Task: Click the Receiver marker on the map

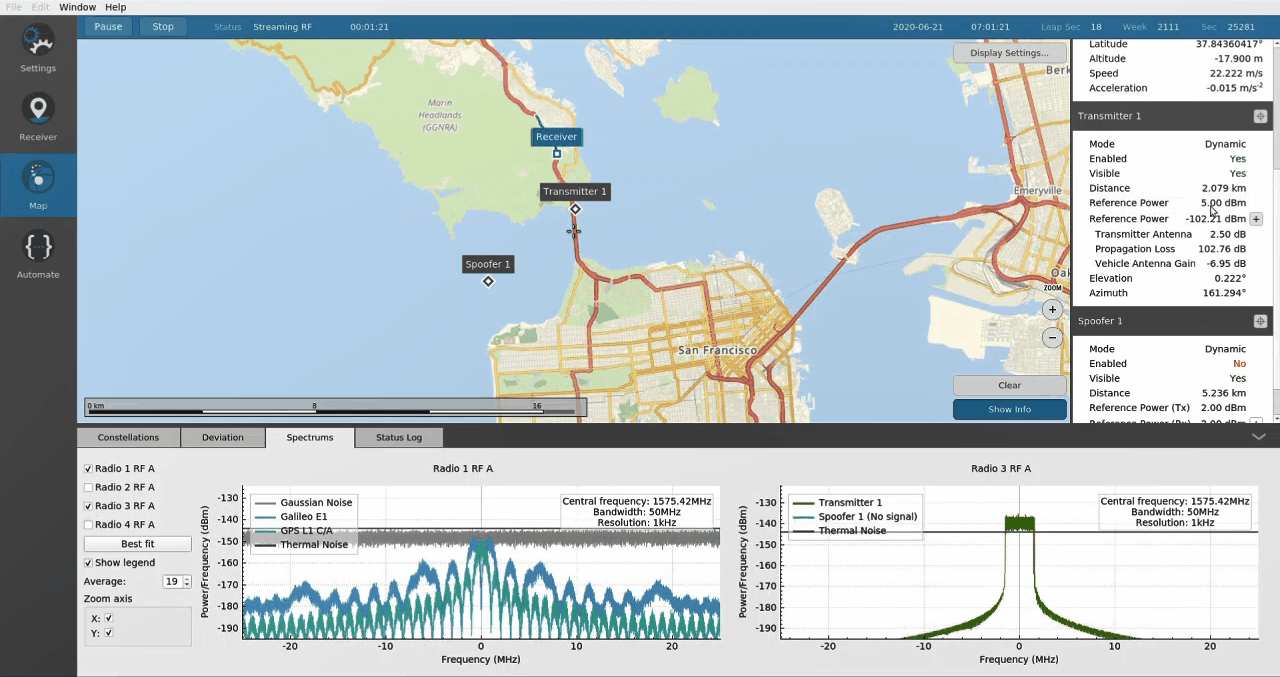Action: click(x=557, y=153)
